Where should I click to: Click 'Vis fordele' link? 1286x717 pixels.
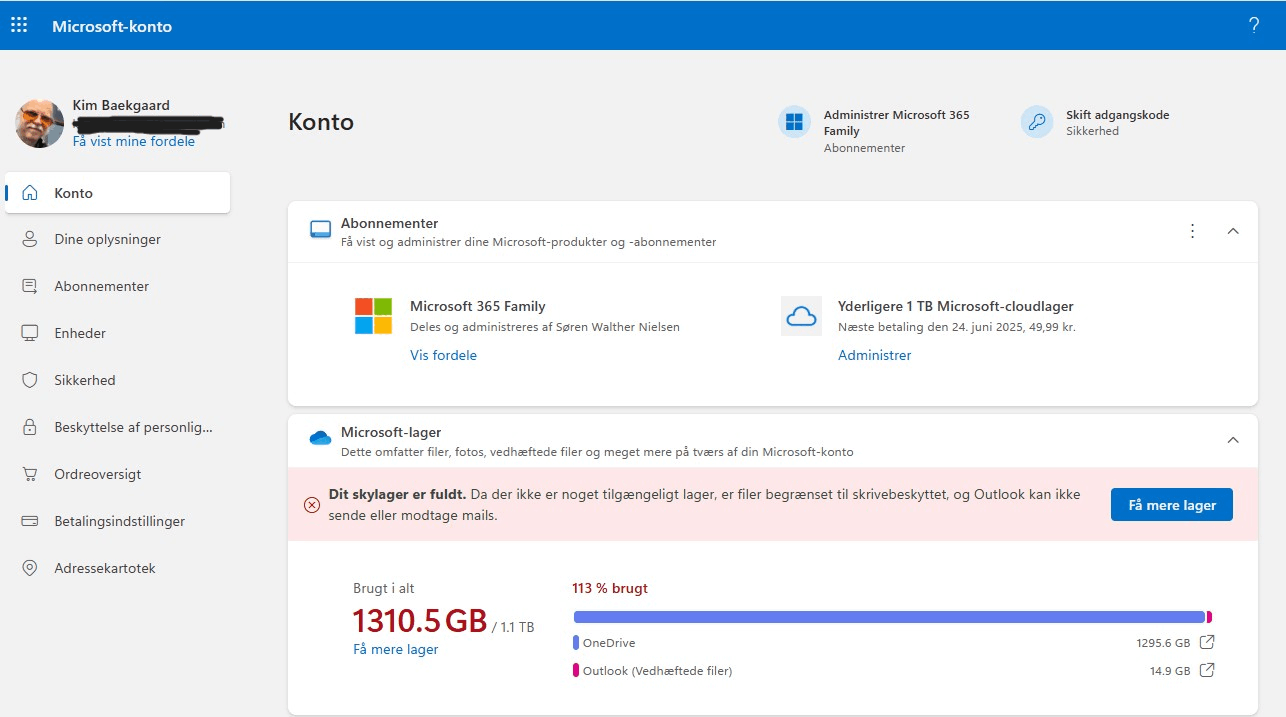tap(443, 355)
